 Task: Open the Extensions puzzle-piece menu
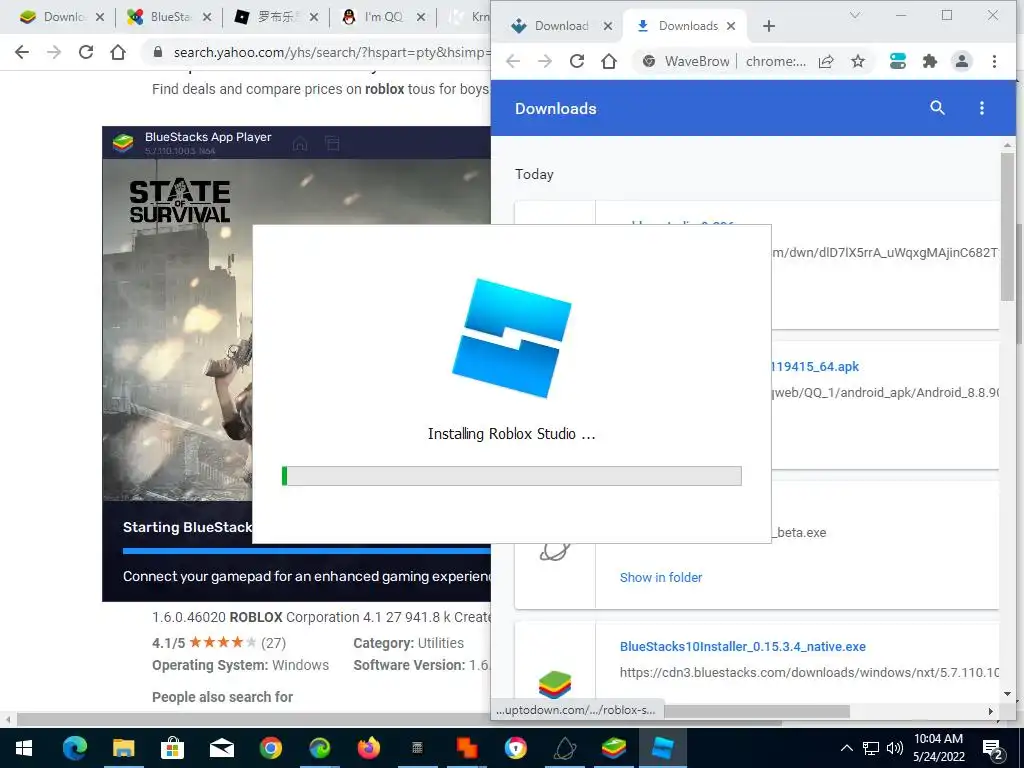coord(929,61)
